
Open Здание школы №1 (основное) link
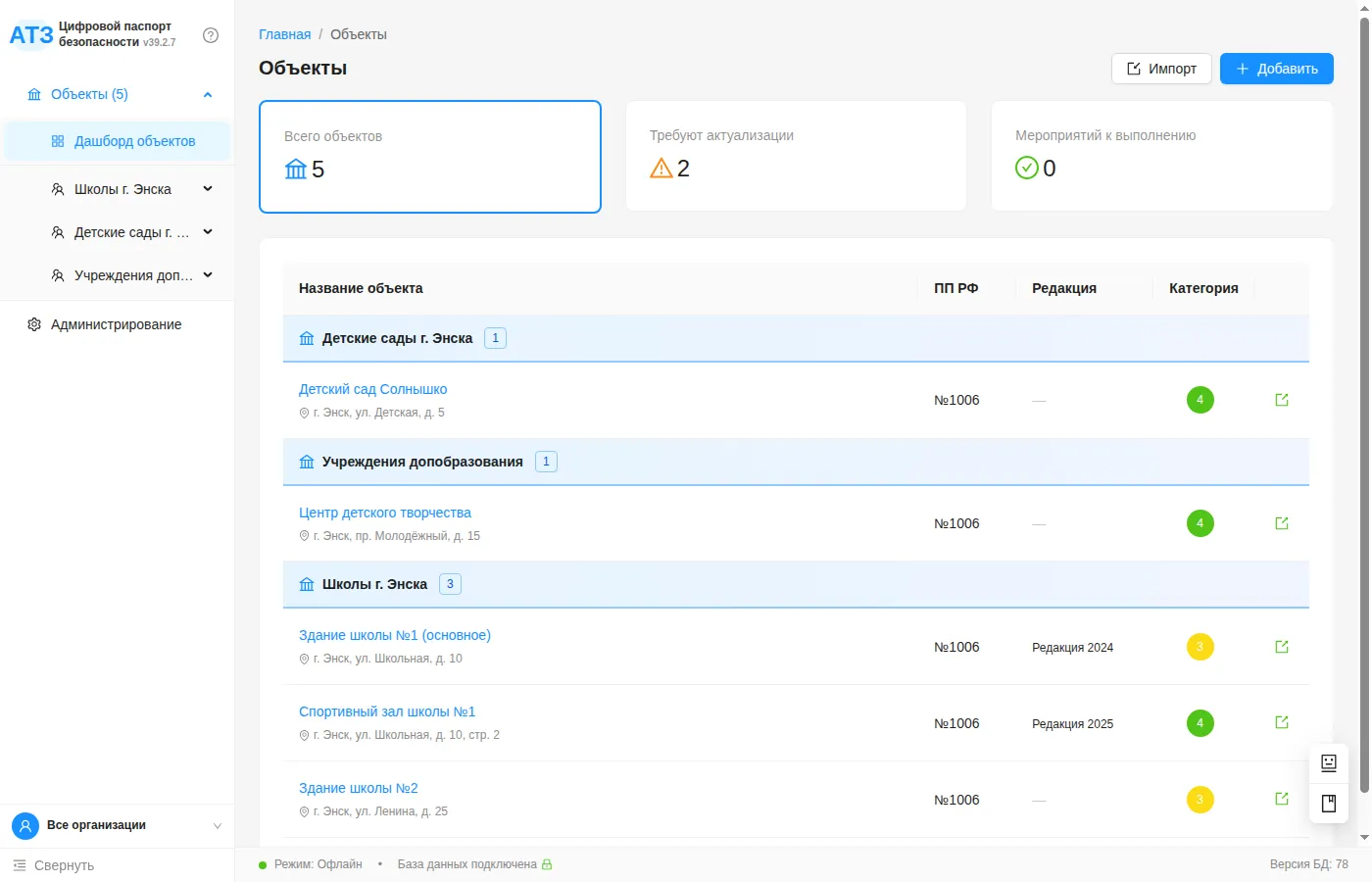[394, 635]
